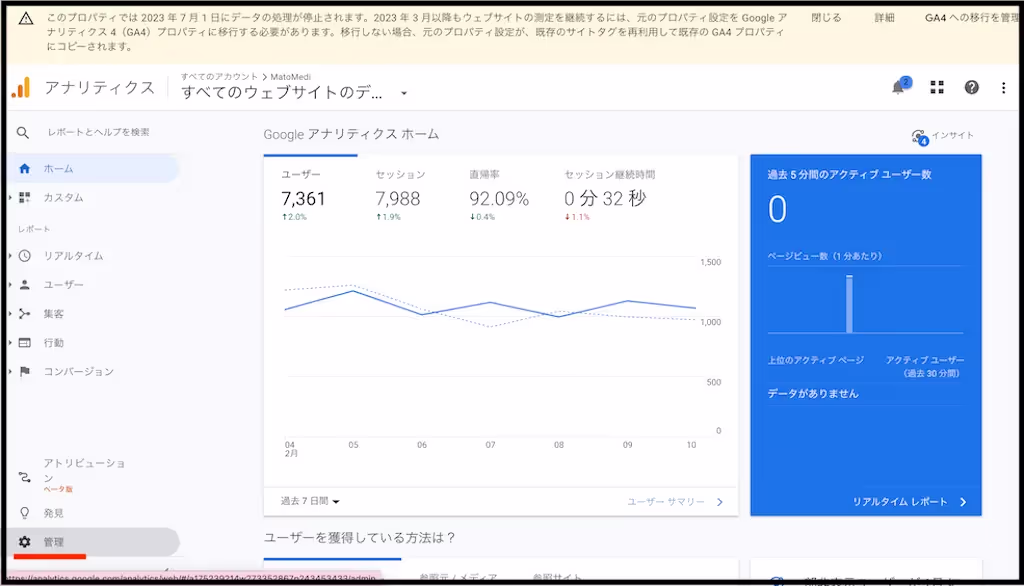Viewport: 1024px width, 586px height.
Task: Click the 0 分 32 秒 duration value
Action: tap(605, 199)
